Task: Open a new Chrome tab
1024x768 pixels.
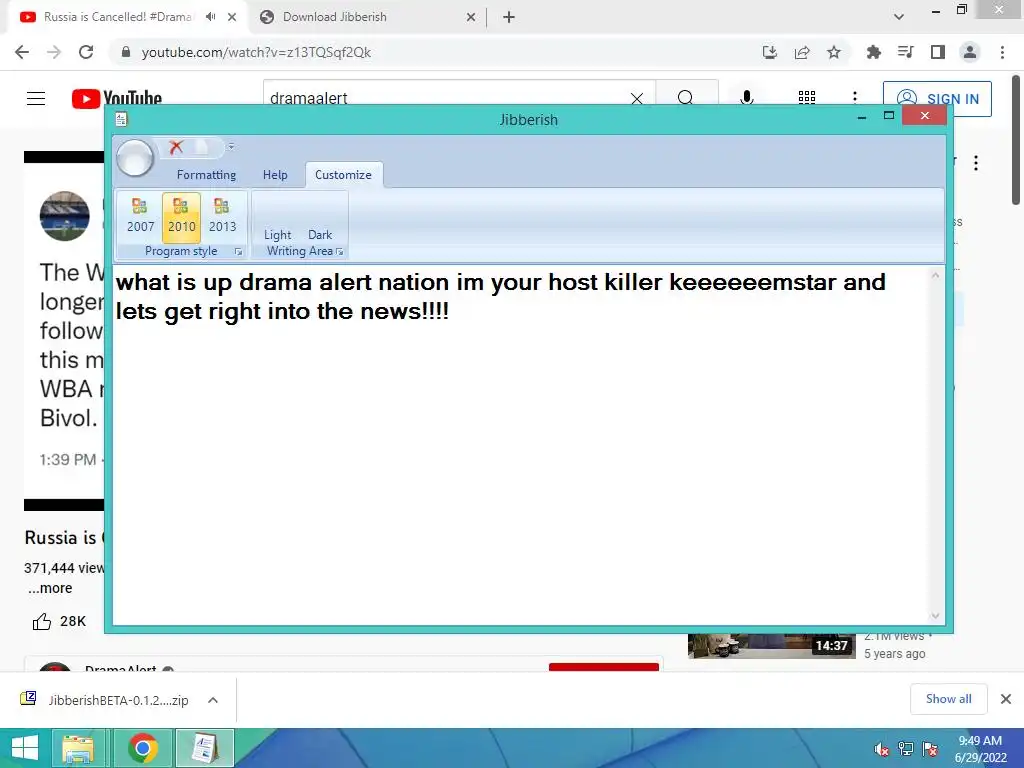Action: pos(509,17)
